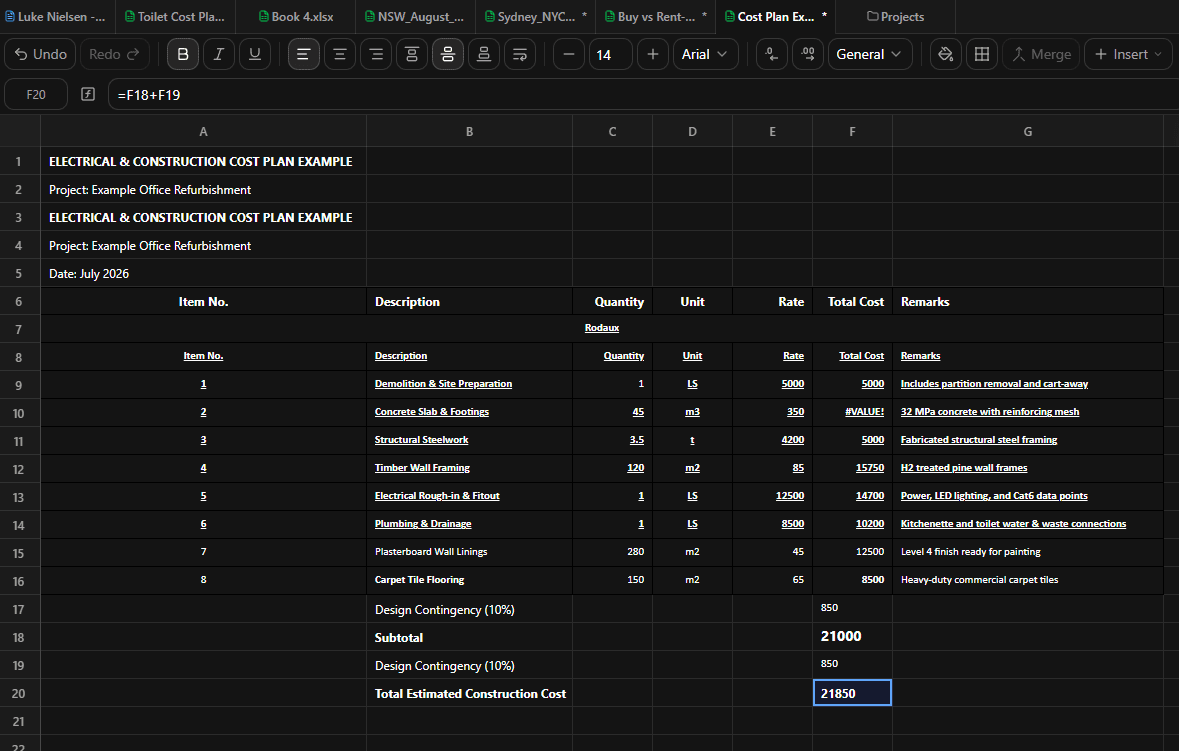This screenshot has height=751, width=1179.
Task: Toggle italic formatting
Action: tap(219, 54)
